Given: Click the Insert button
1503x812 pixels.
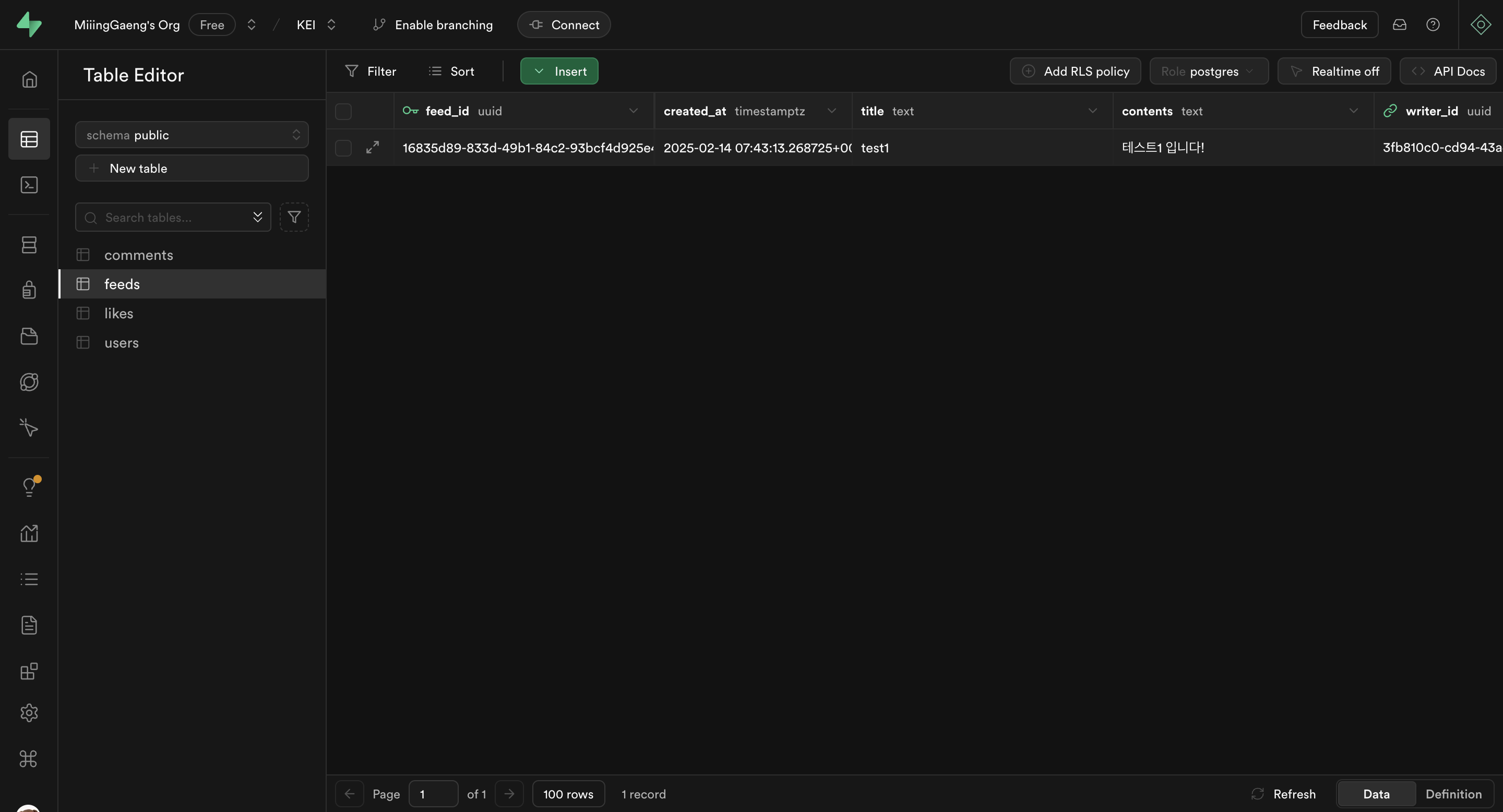Looking at the screenshot, I should coord(559,71).
